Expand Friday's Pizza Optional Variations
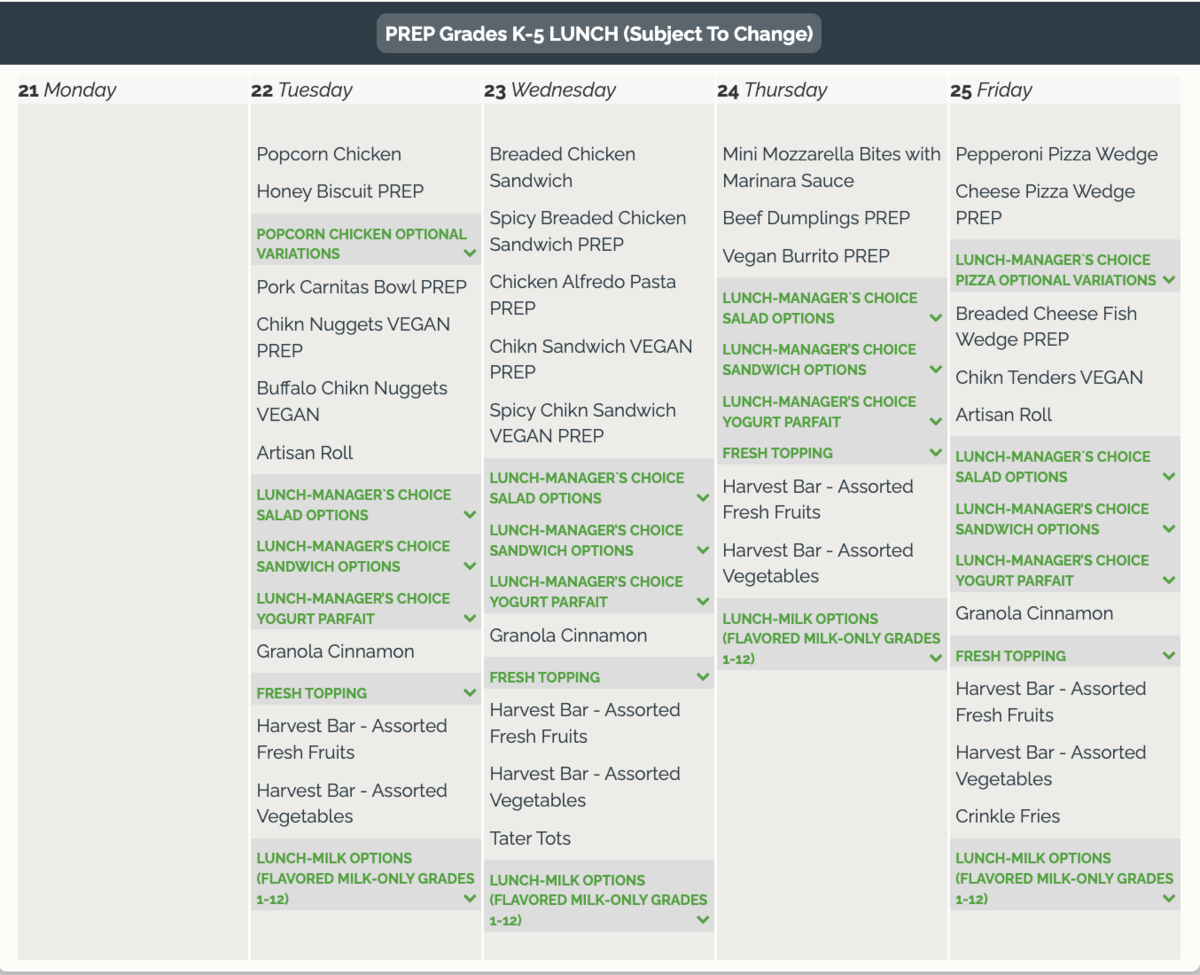The height and width of the screenshot is (975, 1200). (1065, 270)
